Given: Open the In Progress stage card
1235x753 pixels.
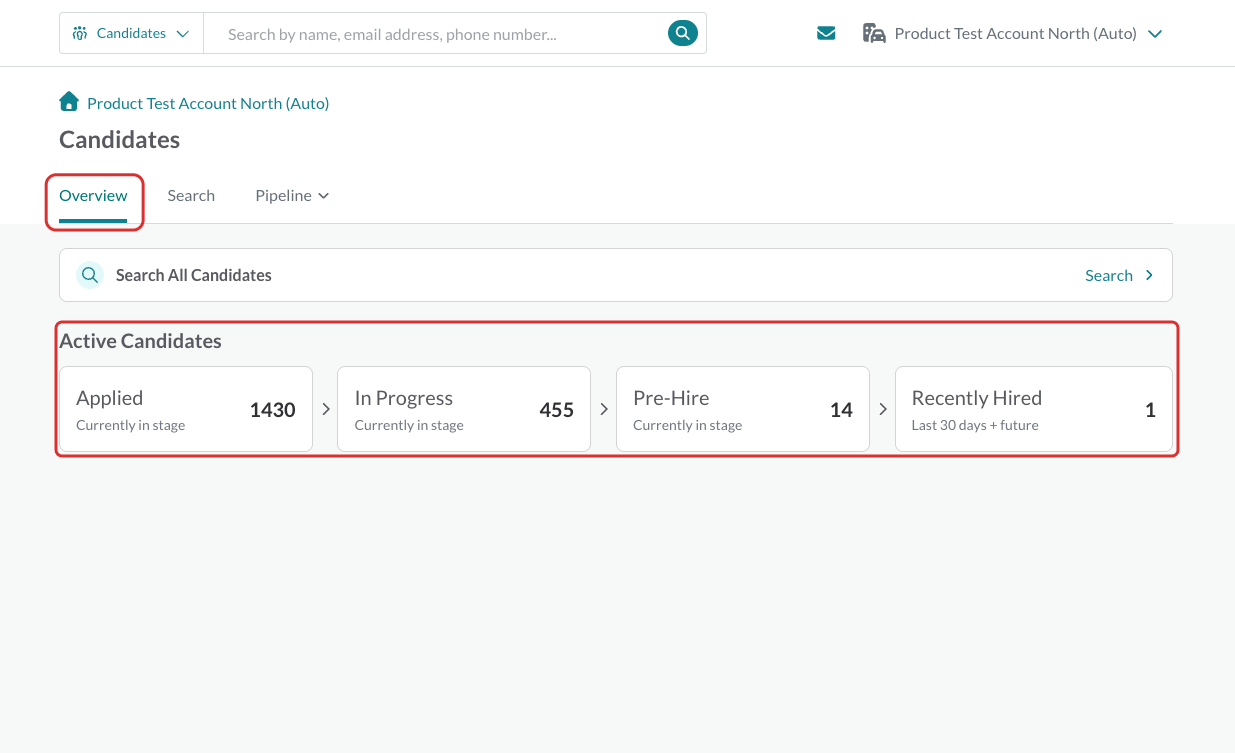Looking at the screenshot, I should (464, 409).
